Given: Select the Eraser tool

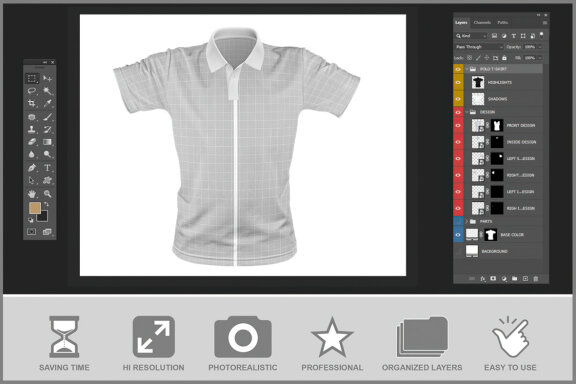Looking at the screenshot, I should tap(32, 142).
